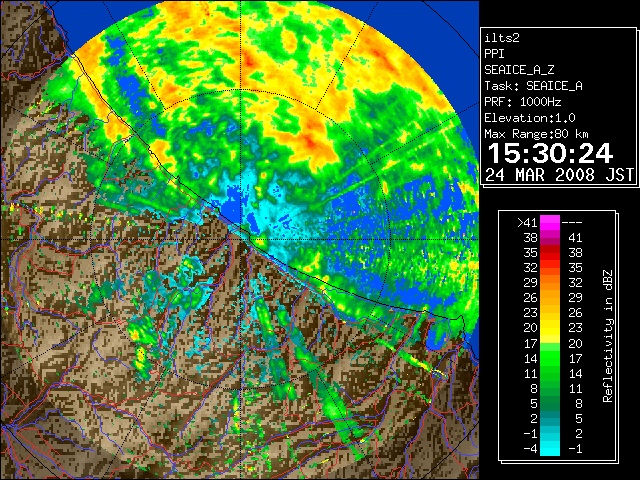Click the '>41' legend value
Image resolution: width=640 pixels, height=480 pixels.
click(527, 223)
